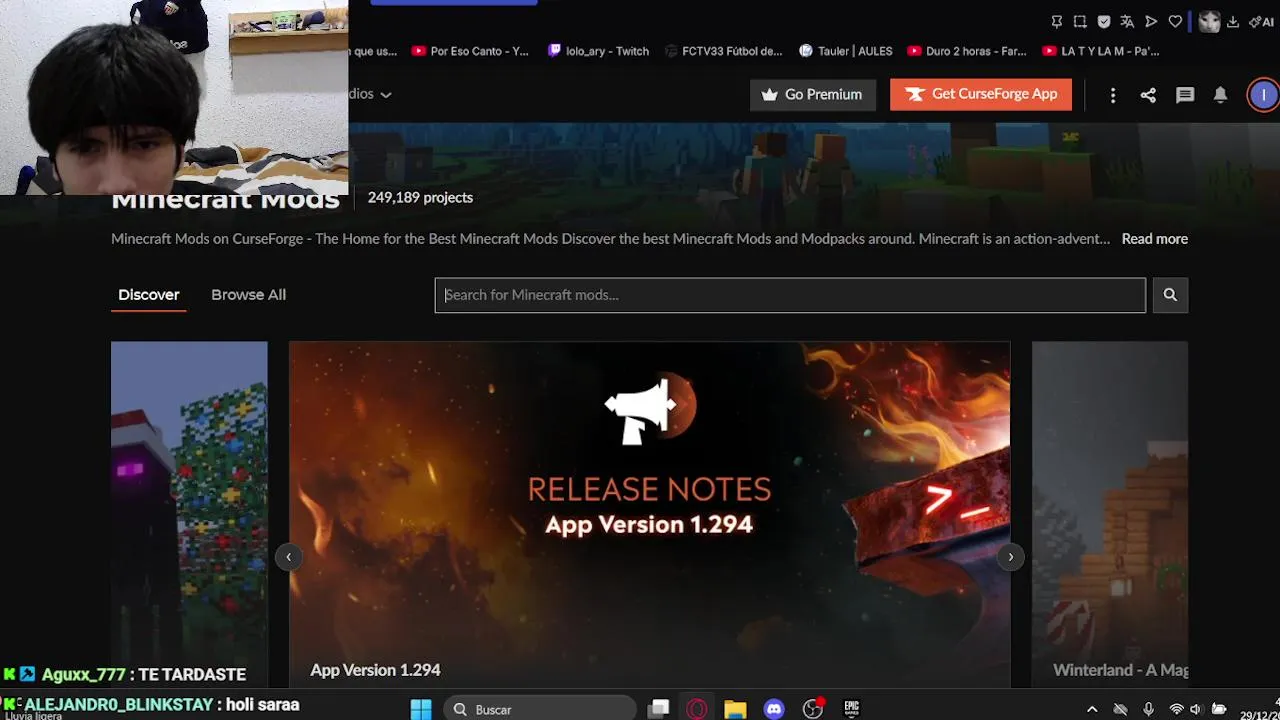Click the Opera browser taskbar icon

pos(697,709)
